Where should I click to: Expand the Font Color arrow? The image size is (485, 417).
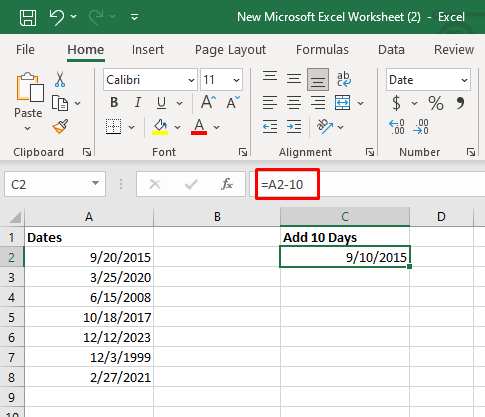click(x=217, y=127)
